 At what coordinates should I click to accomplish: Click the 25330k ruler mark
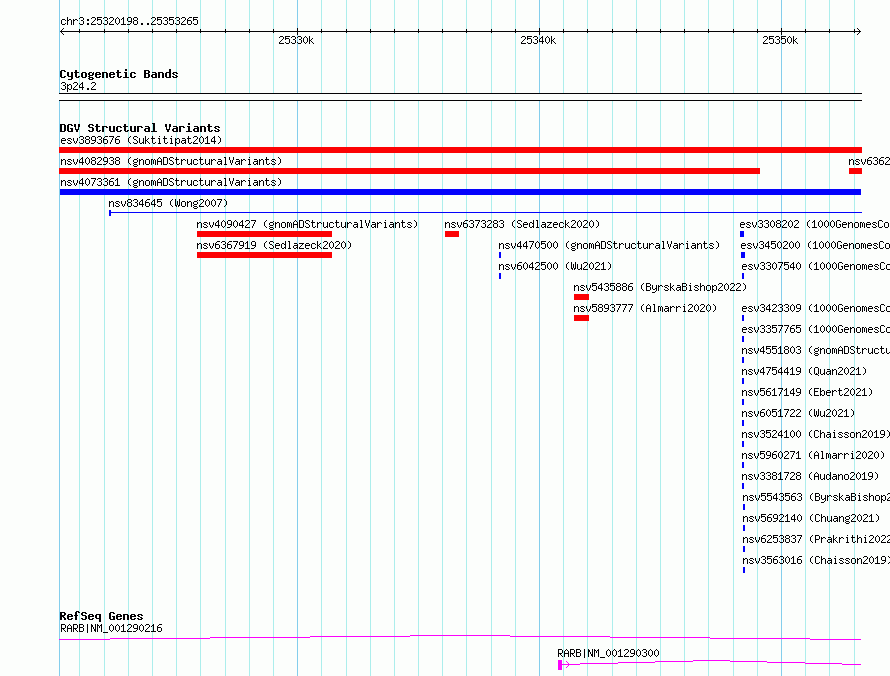click(296, 40)
